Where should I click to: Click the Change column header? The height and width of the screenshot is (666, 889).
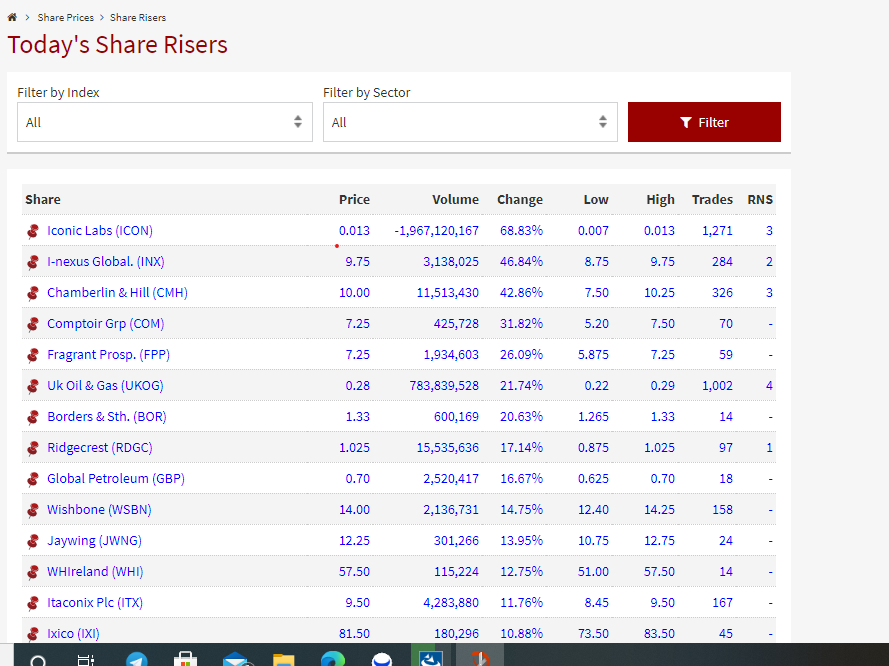pyautogui.click(x=519, y=200)
